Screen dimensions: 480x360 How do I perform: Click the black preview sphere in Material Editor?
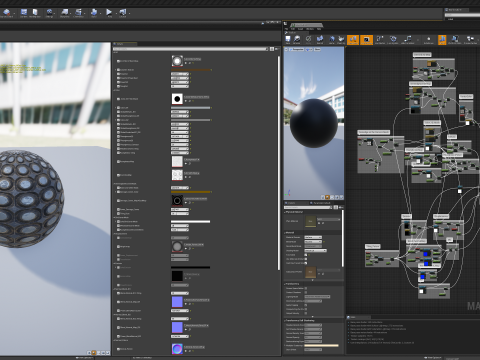[313, 123]
